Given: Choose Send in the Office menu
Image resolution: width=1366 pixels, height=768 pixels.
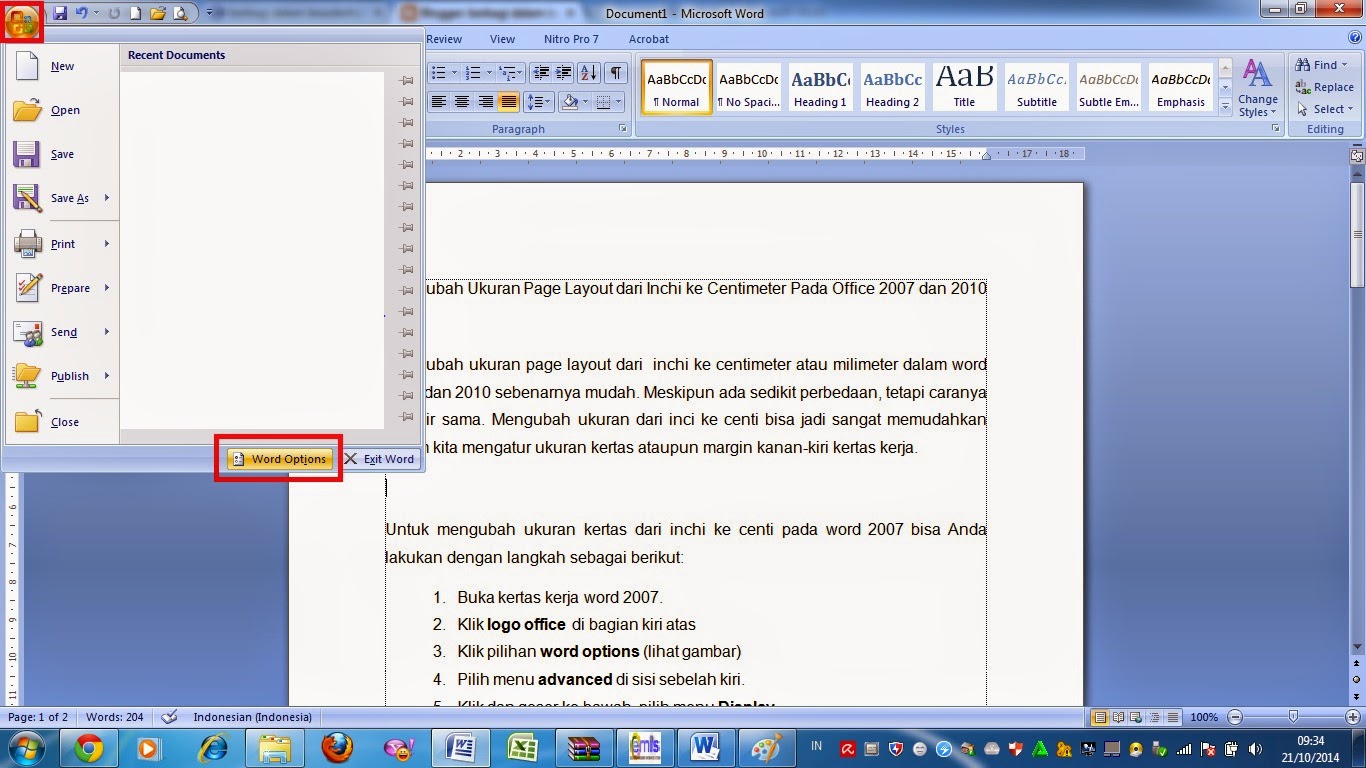Looking at the screenshot, I should [x=62, y=332].
